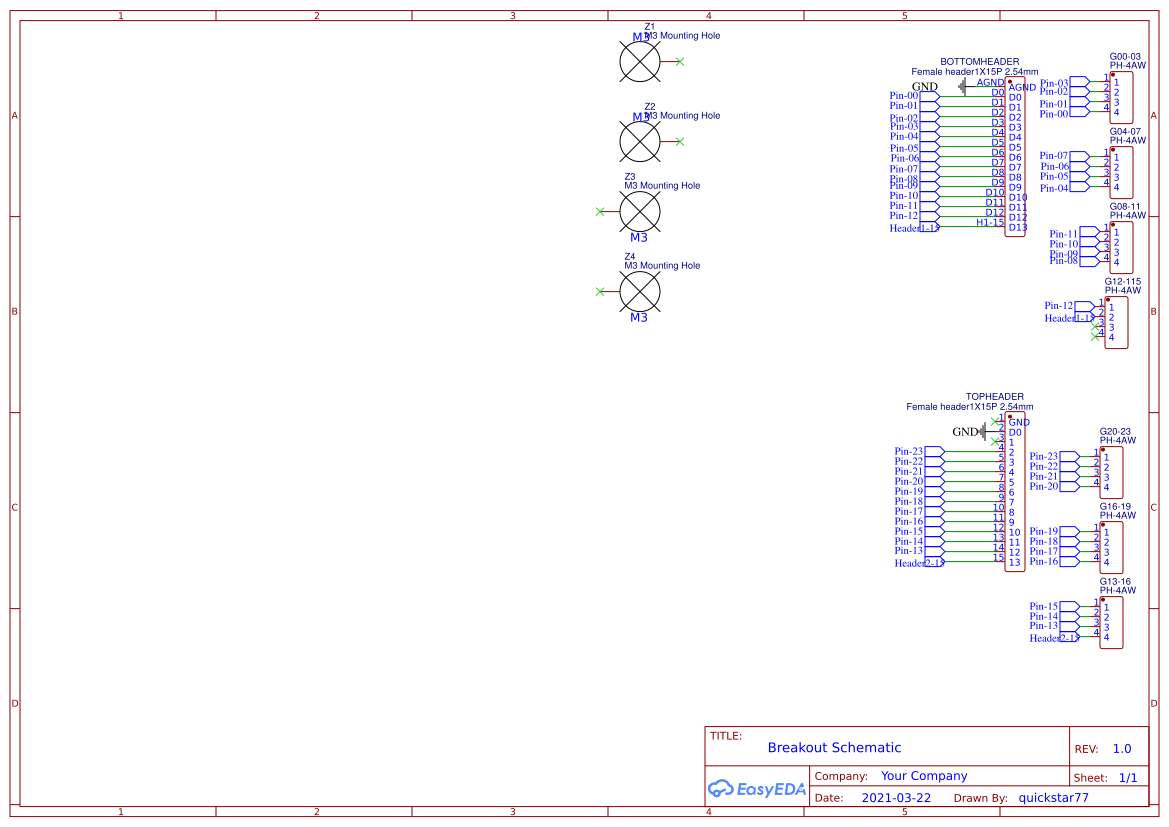
Task: Click the 'Header2-15' net flag left of TOPHEADER
Action: (920, 562)
